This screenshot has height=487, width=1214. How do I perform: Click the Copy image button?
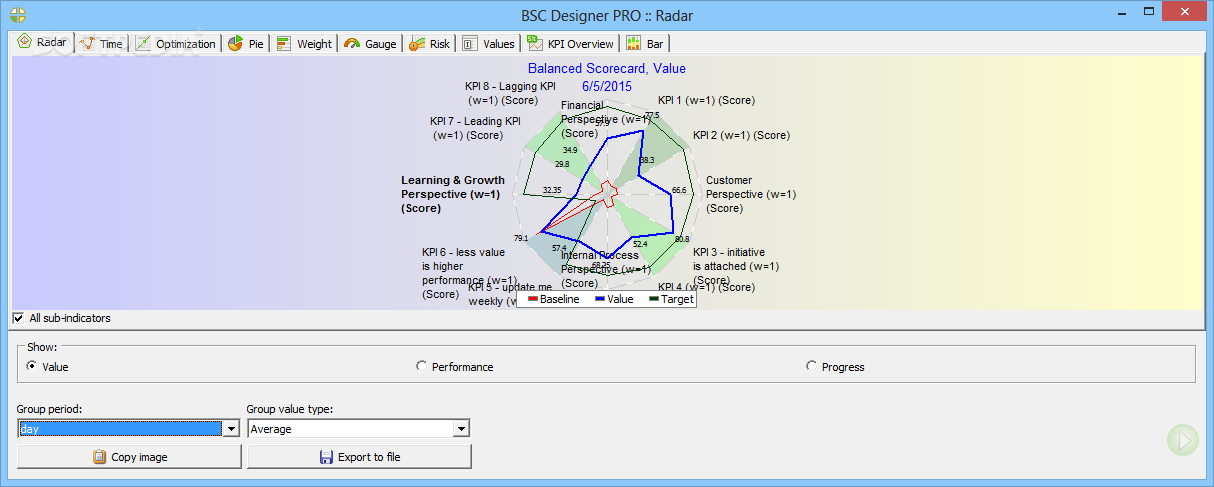[129, 456]
